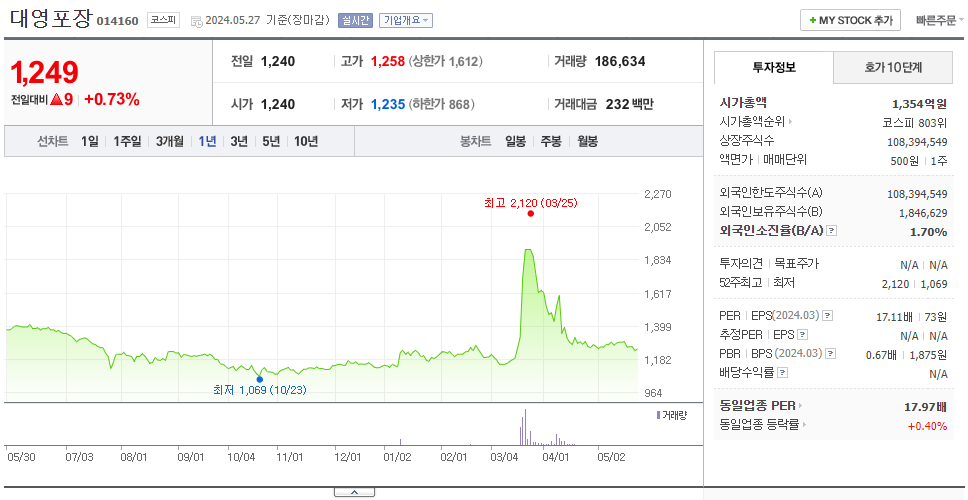Switch to the 투자정보 tab
Image resolution: width=968 pixels, height=500 pixels.
coord(774,67)
